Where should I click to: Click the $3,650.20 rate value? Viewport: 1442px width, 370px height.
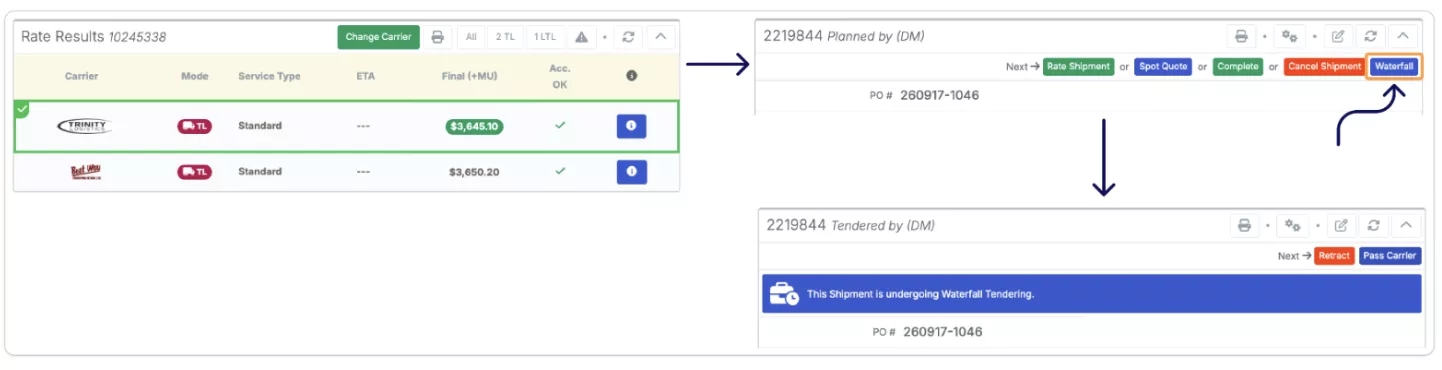pyautogui.click(x=474, y=172)
